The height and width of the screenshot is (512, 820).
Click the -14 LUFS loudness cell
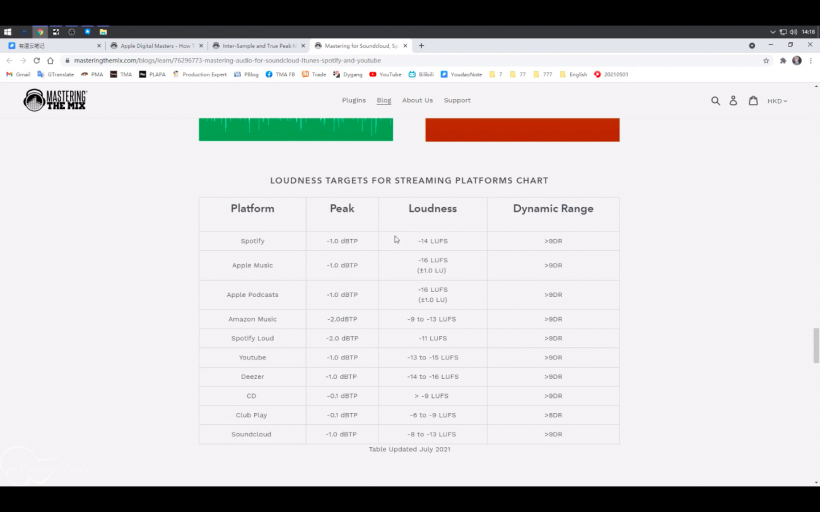click(x=433, y=241)
